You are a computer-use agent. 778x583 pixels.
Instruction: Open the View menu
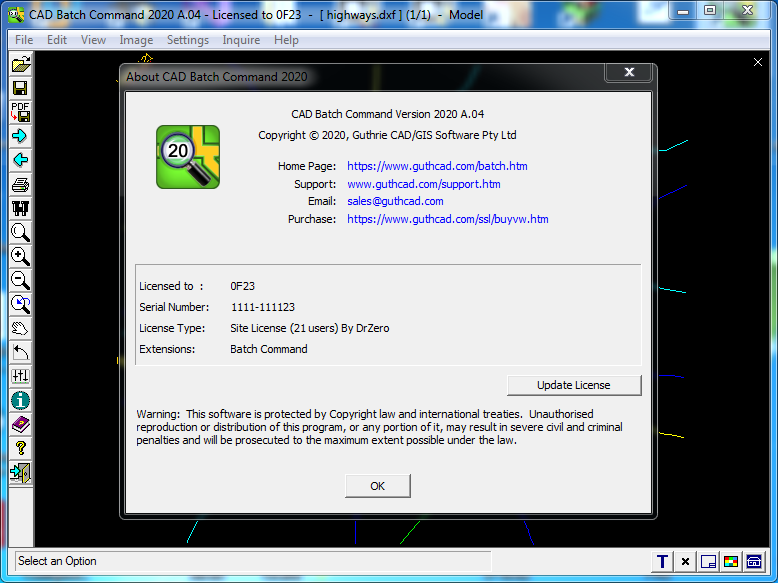[93, 40]
